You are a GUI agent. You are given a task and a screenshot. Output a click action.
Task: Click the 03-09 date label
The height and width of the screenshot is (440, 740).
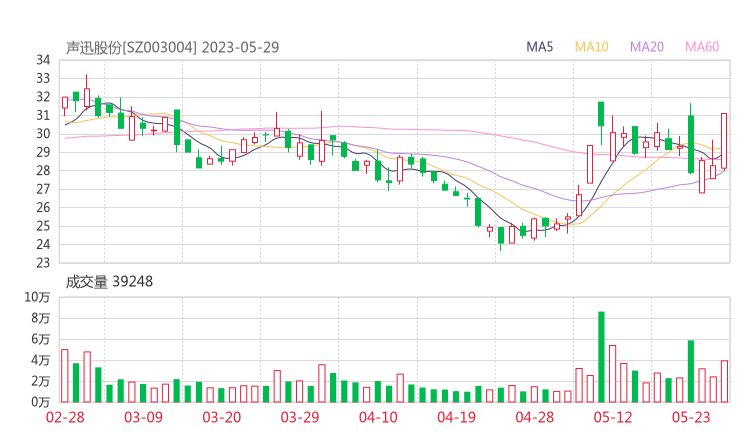143,417
